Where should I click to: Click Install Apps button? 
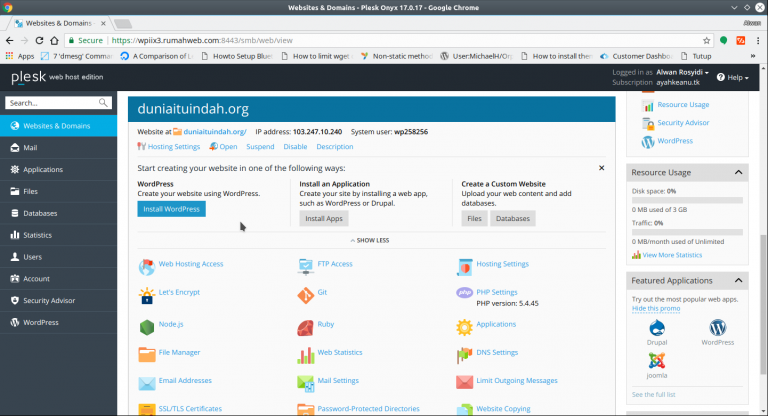(x=324, y=219)
